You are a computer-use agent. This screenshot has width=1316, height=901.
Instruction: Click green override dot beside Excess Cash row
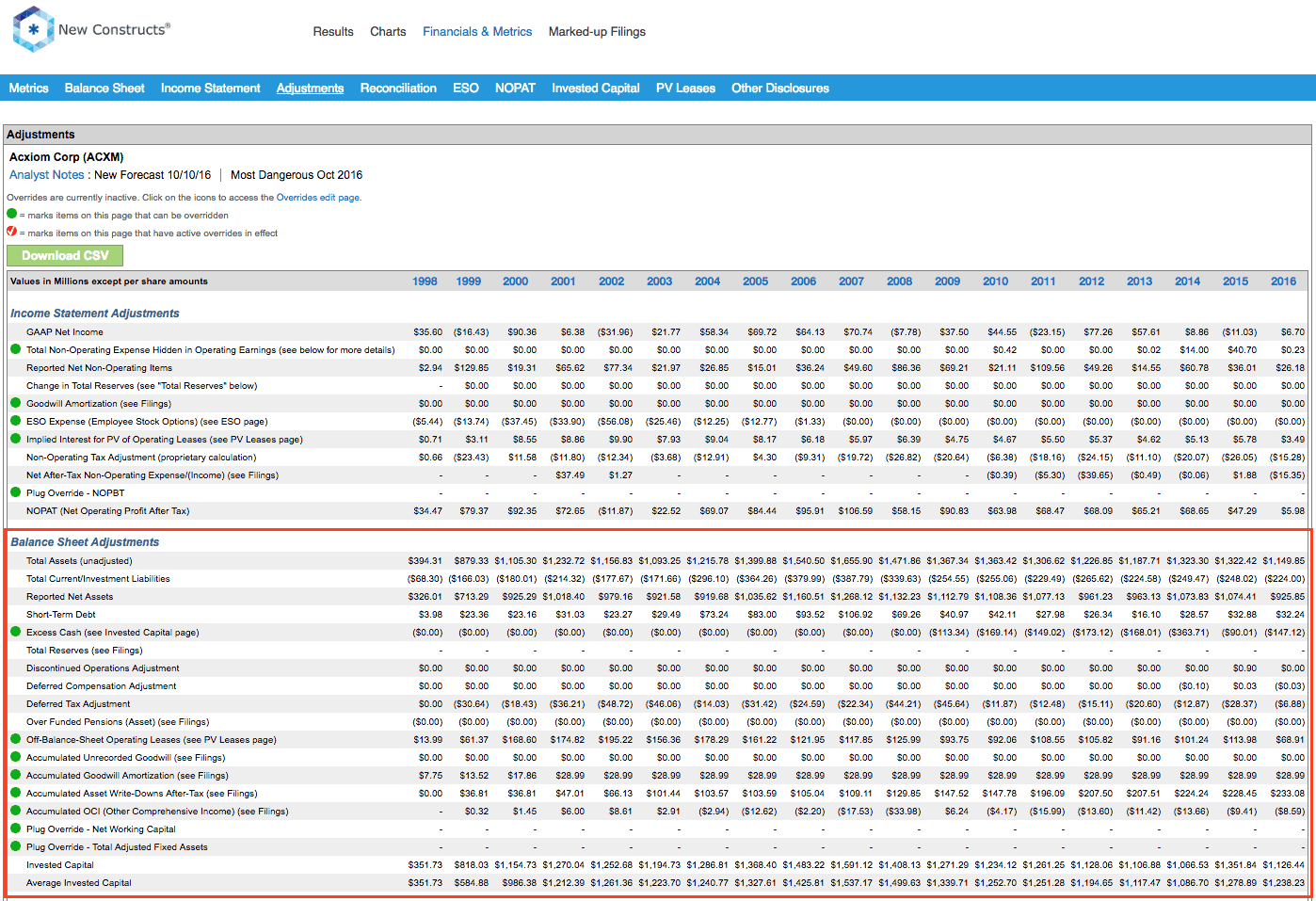click(15, 632)
